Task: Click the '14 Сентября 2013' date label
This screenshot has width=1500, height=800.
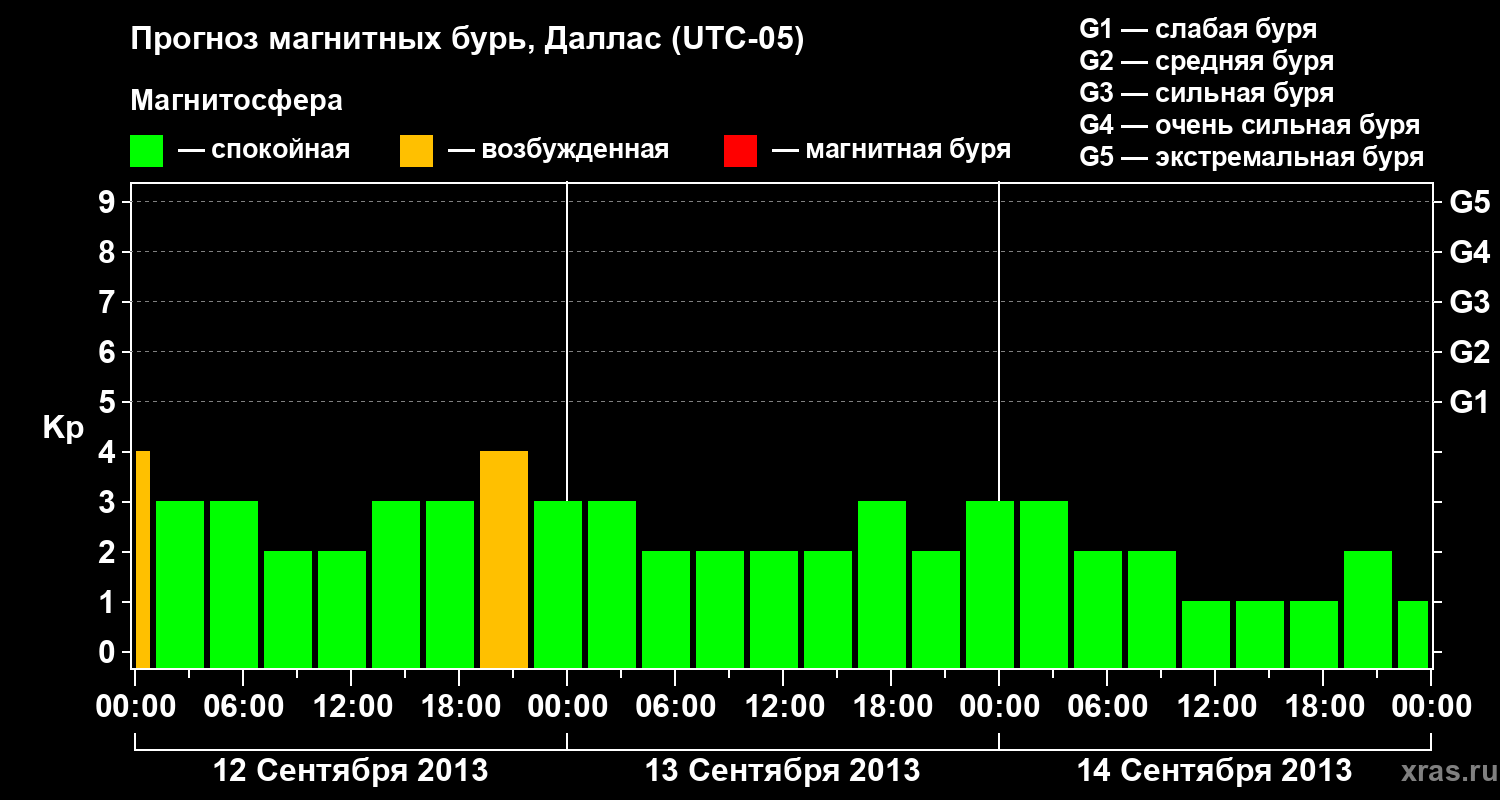Action: coord(1214,771)
